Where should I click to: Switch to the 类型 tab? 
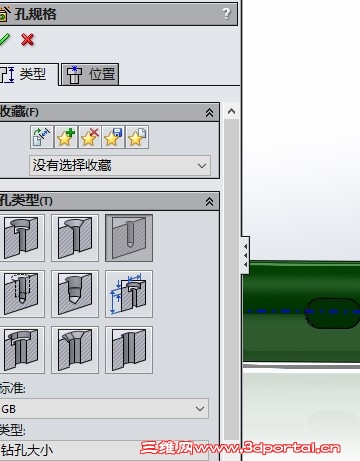point(28,74)
